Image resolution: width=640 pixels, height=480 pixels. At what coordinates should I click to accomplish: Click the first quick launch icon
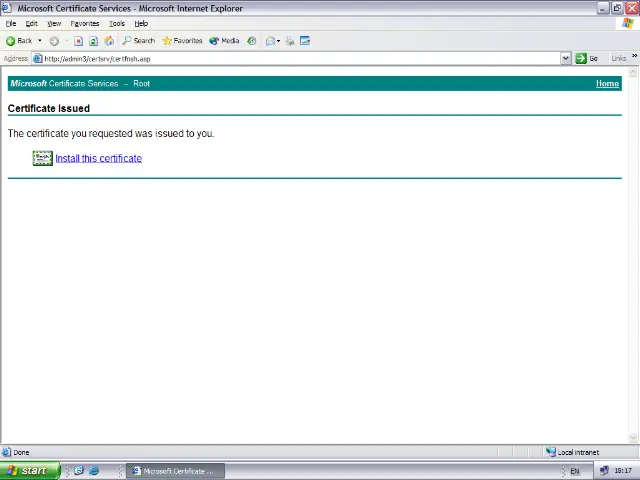[x=79, y=471]
